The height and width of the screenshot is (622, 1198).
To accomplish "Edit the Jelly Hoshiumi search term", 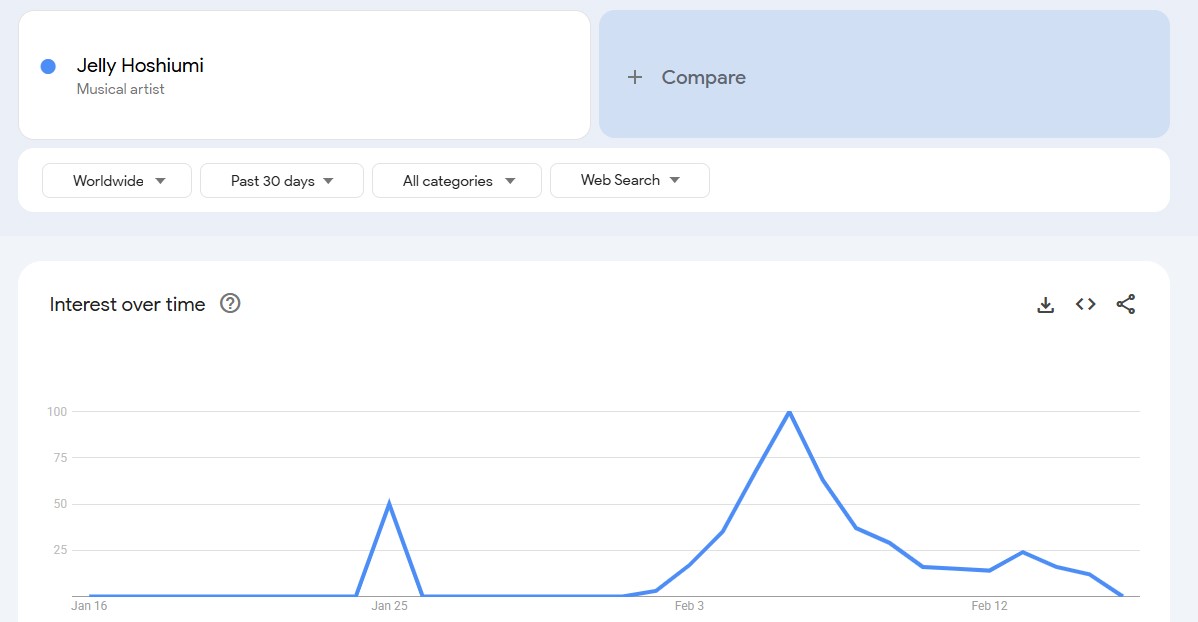I will [x=140, y=66].
